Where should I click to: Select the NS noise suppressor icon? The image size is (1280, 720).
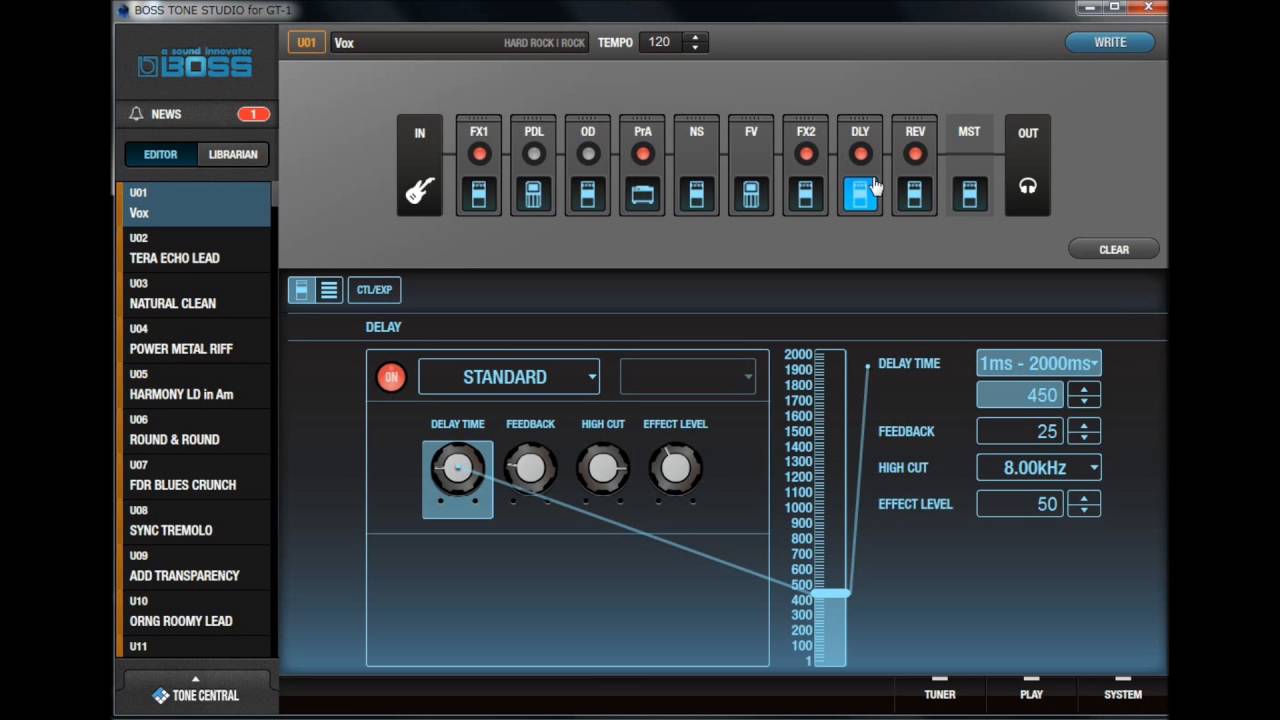pyautogui.click(x=697, y=194)
